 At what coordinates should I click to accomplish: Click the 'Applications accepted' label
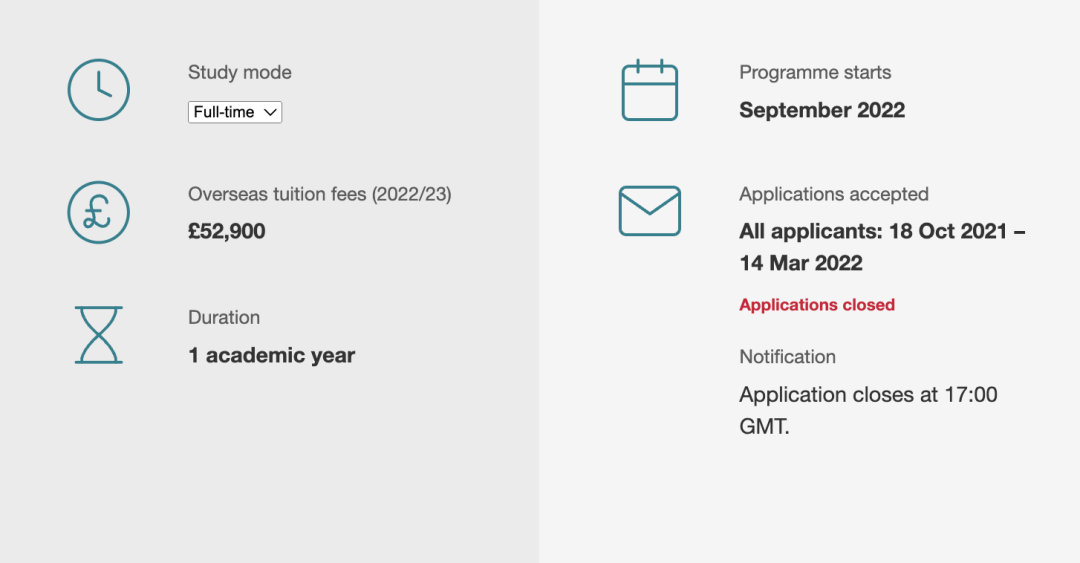click(x=834, y=195)
